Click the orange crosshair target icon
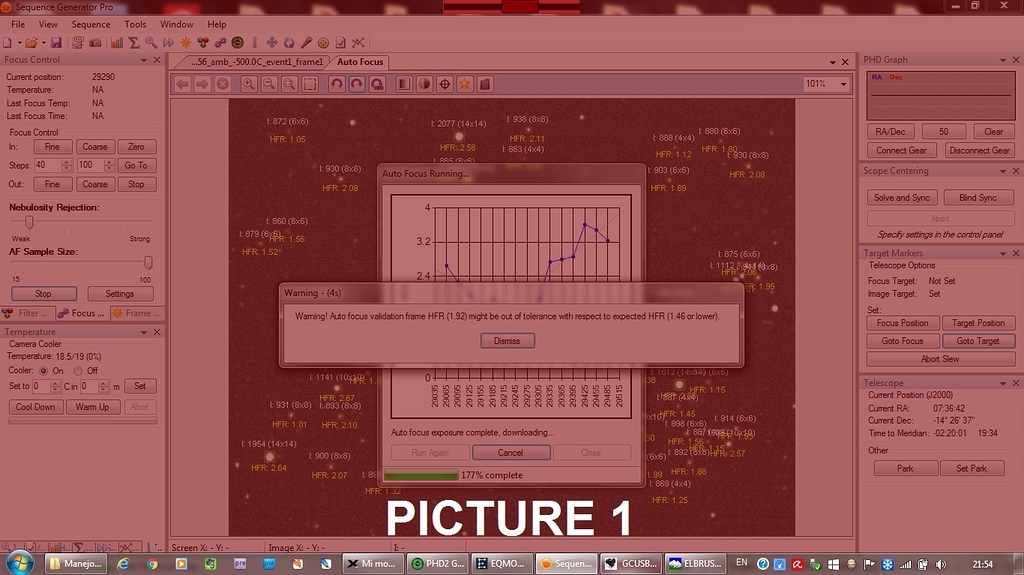 tap(323, 42)
